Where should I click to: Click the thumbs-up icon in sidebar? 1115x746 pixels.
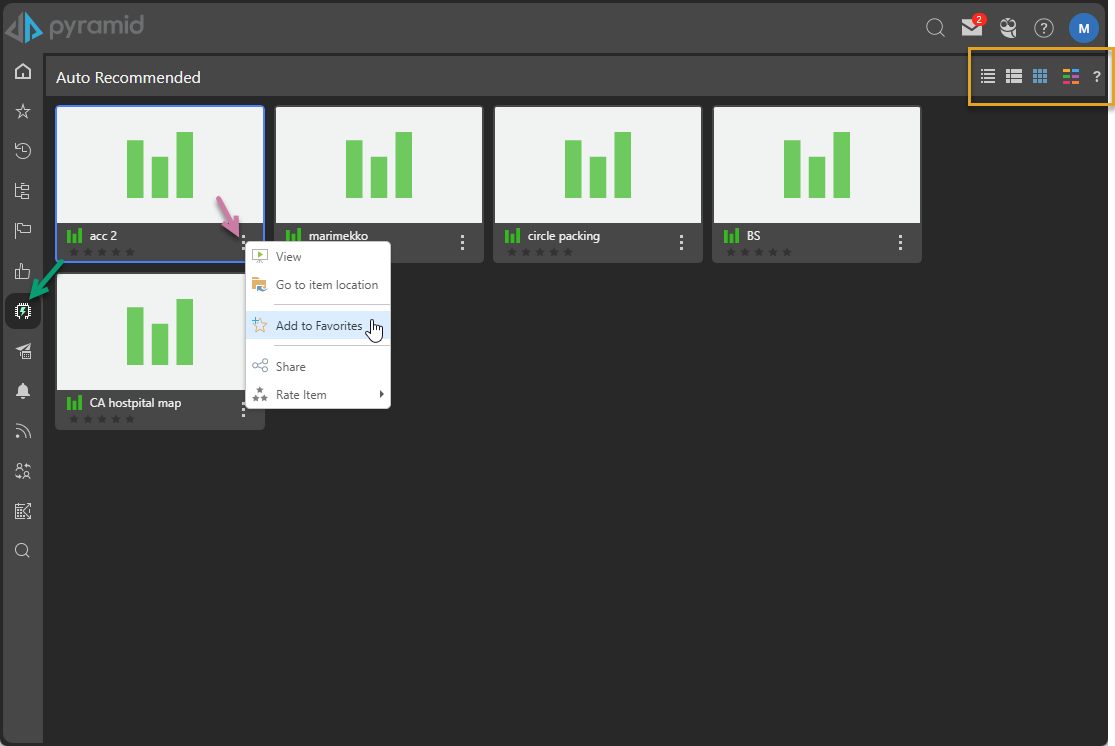tap(22, 271)
